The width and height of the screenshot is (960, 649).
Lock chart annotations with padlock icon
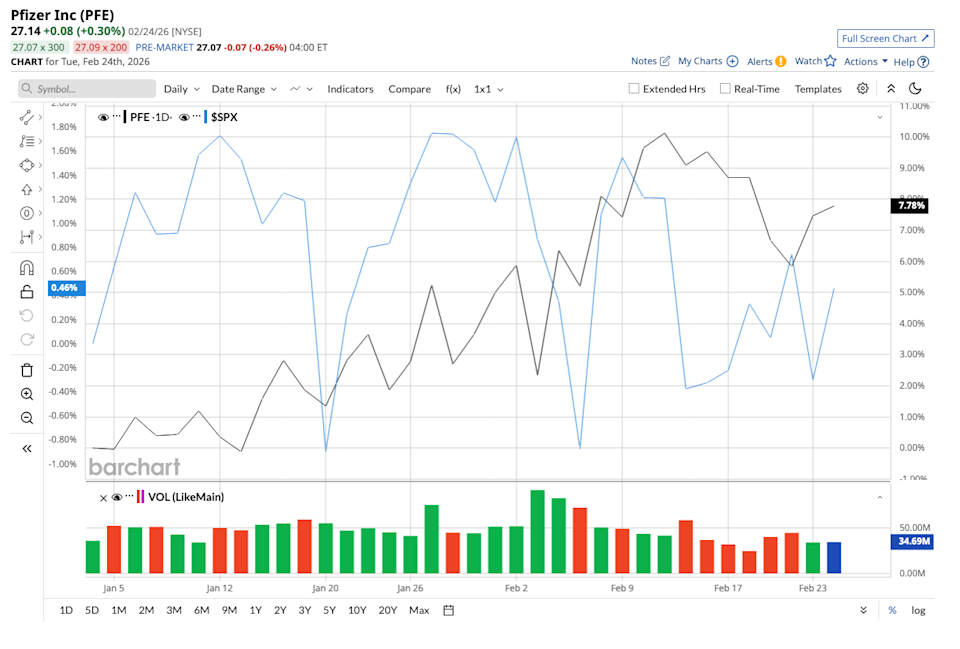pos(27,293)
